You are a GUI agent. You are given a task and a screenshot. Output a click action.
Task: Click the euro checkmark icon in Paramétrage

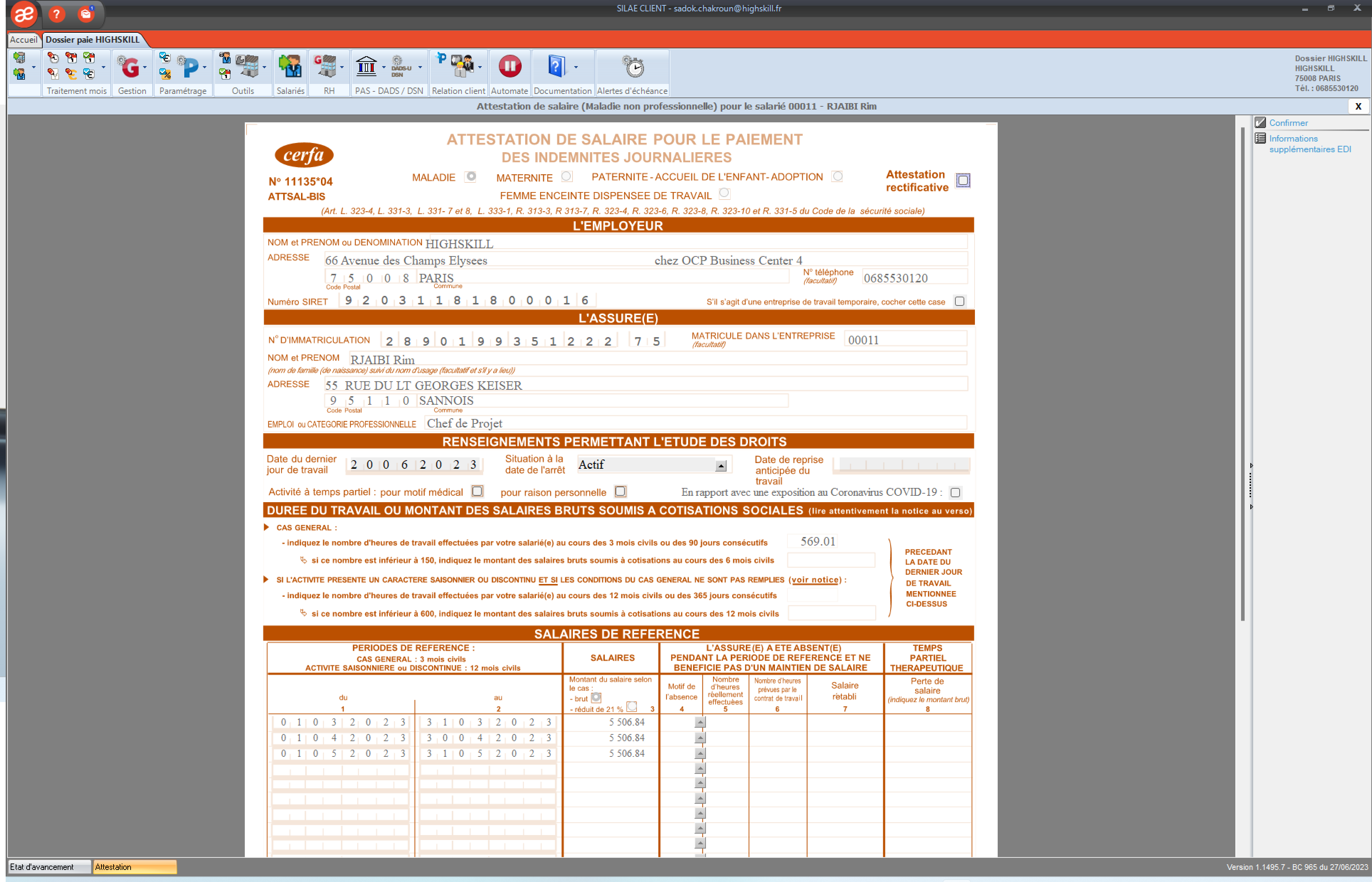coord(164,58)
